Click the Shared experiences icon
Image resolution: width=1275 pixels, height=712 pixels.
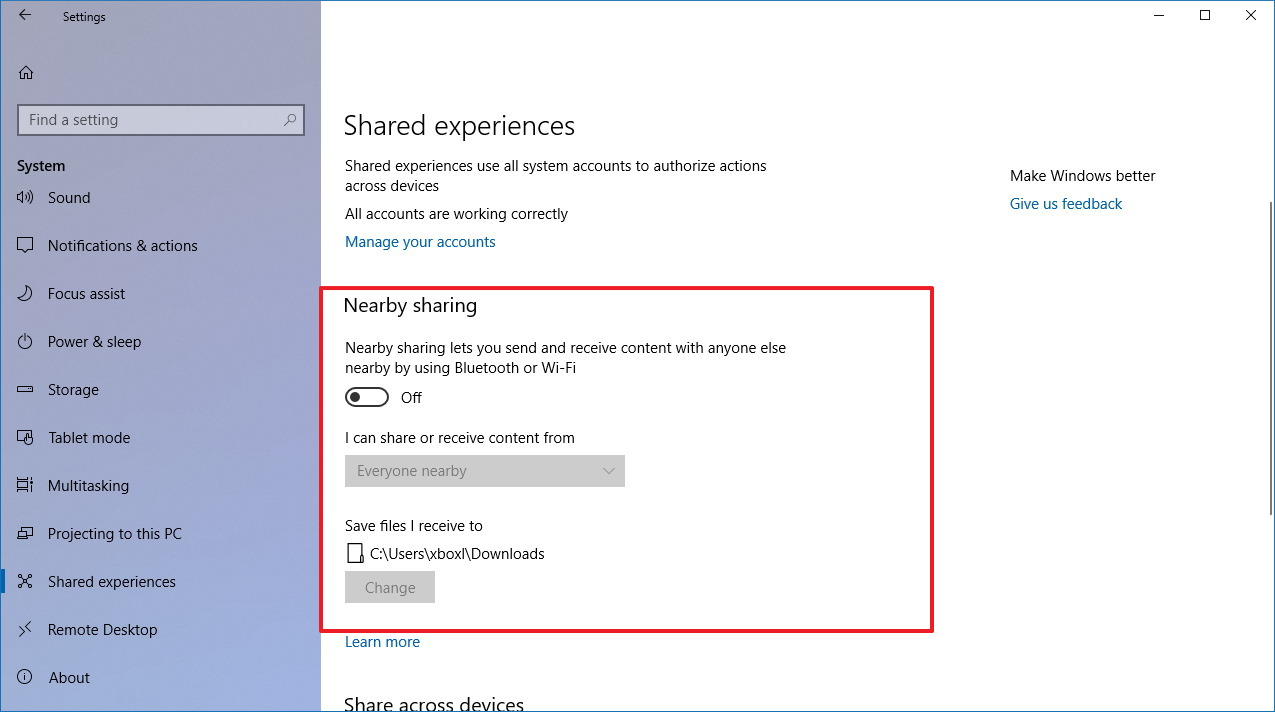26,582
